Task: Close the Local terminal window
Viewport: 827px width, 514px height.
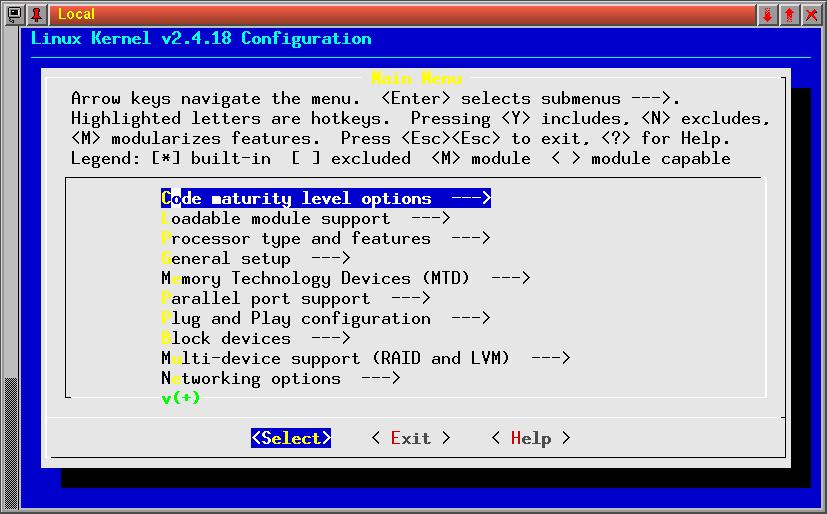Action: click(811, 15)
